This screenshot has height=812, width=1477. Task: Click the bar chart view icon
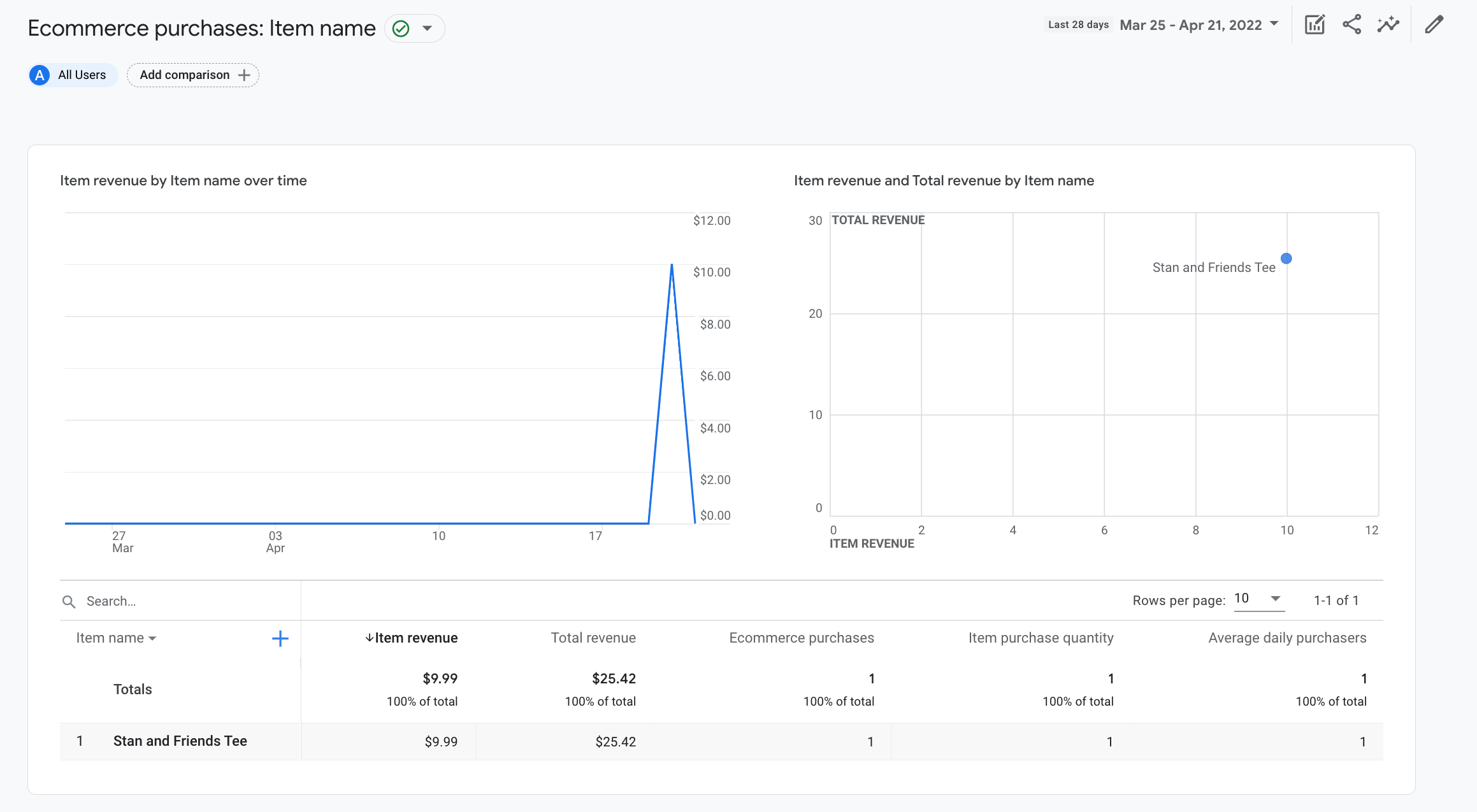click(x=1315, y=25)
